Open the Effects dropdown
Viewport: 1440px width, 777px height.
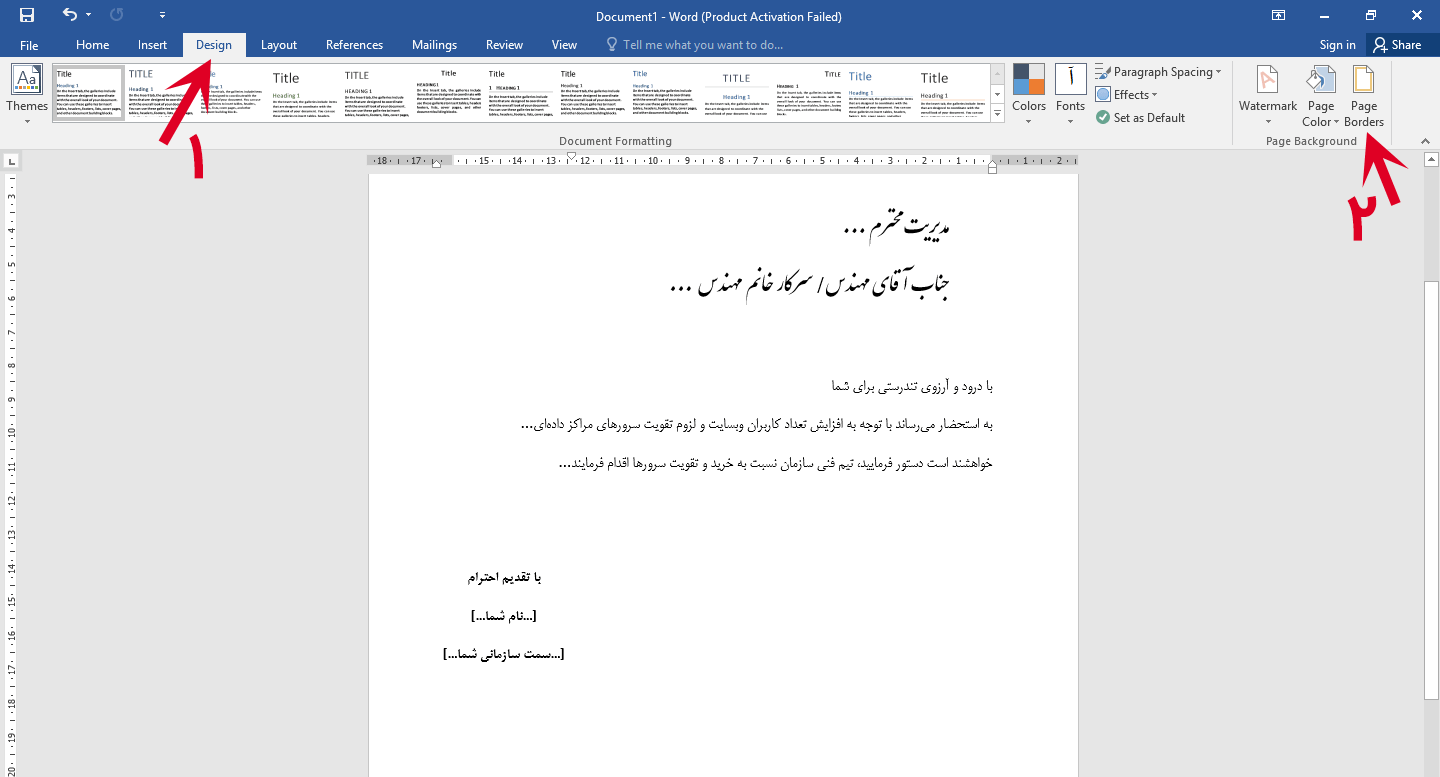click(1126, 95)
